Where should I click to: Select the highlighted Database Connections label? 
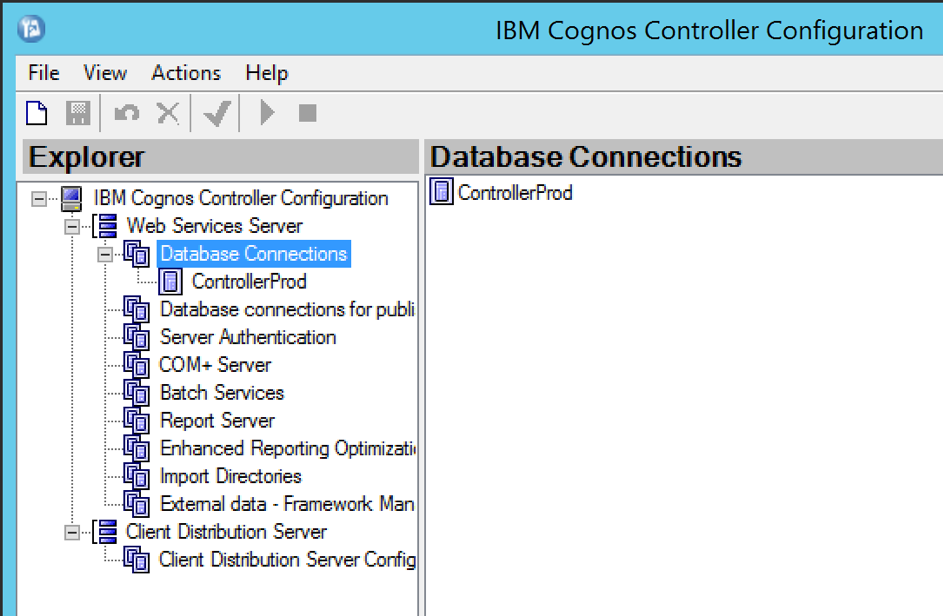254,254
